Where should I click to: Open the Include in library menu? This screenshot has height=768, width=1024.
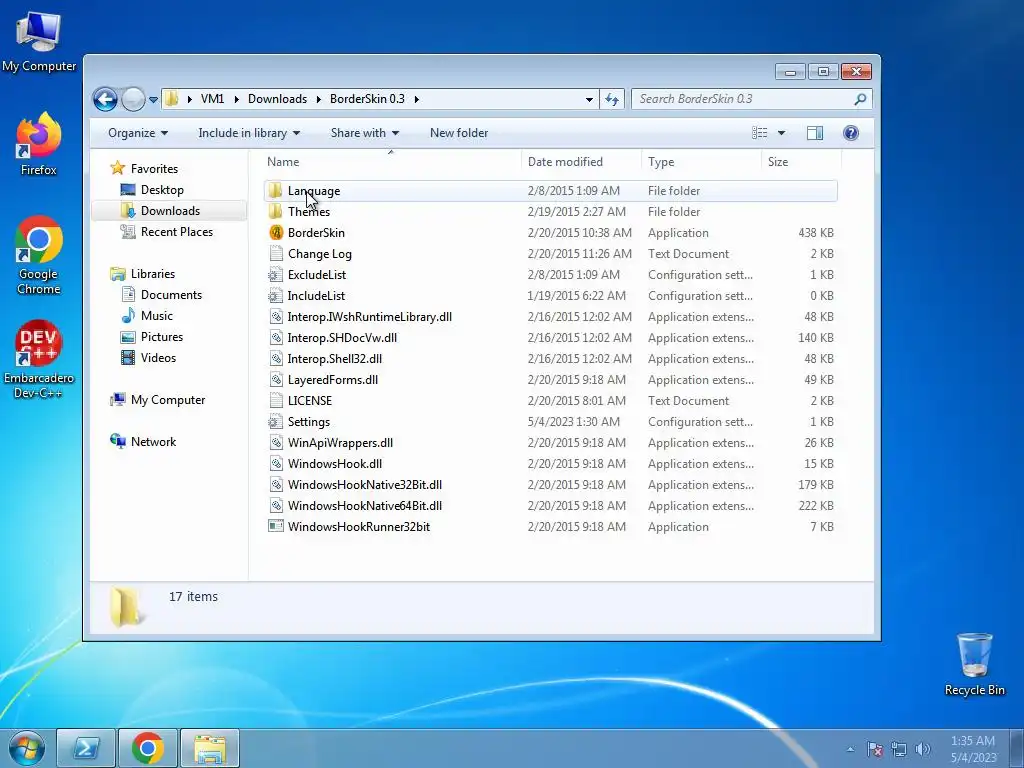click(249, 133)
